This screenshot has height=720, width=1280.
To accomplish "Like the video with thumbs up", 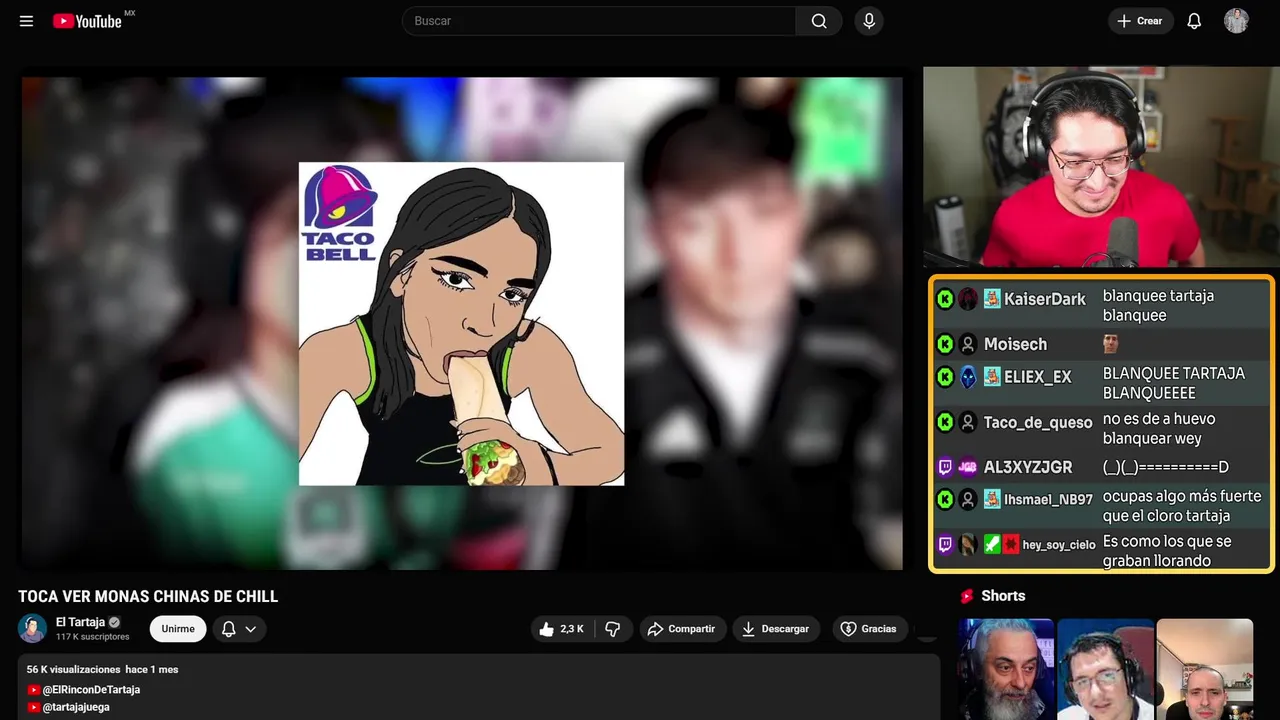I will click(561, 629).
